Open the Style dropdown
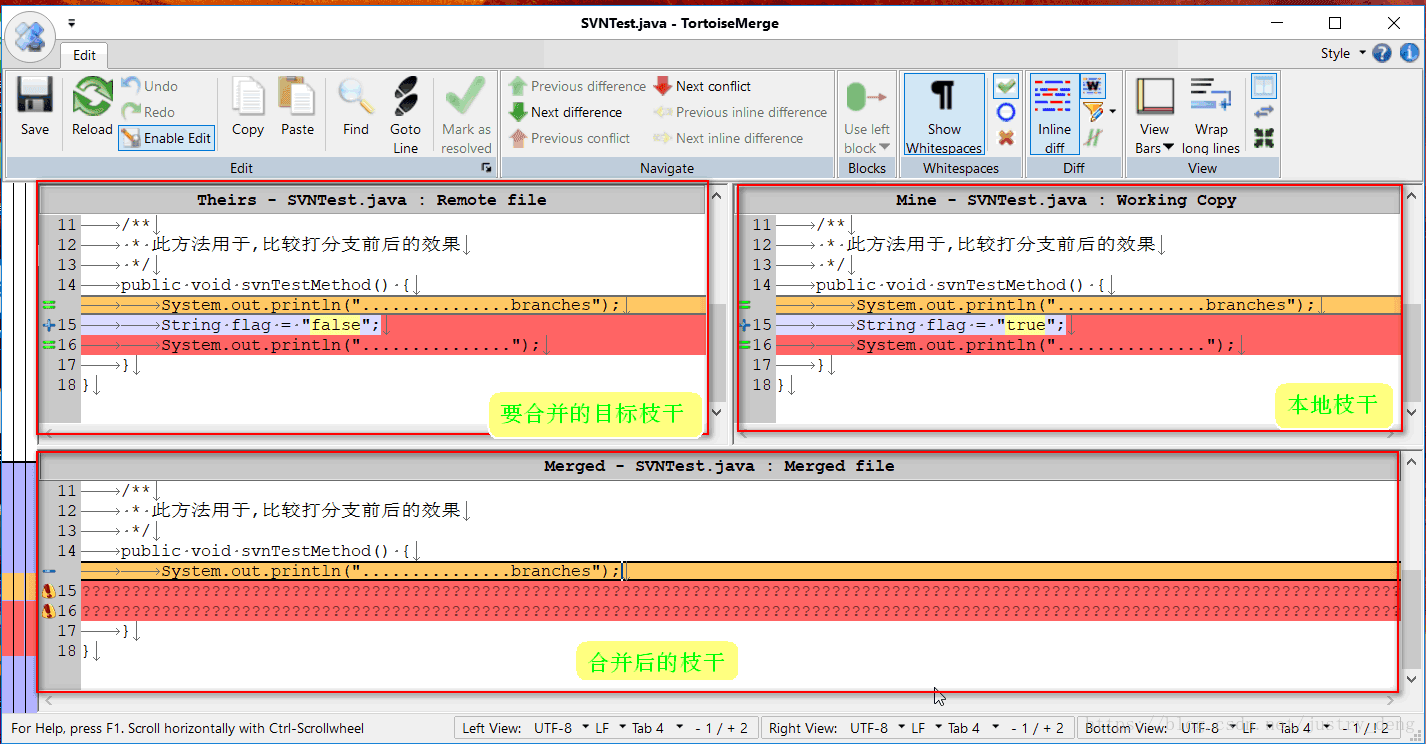The image size is (1426, 744). pyautogui.click(x=1342, y=53)
